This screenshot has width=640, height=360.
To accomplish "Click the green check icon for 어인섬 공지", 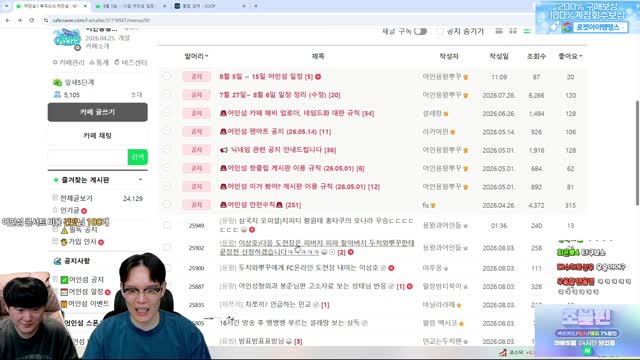I will coord(64,280).
